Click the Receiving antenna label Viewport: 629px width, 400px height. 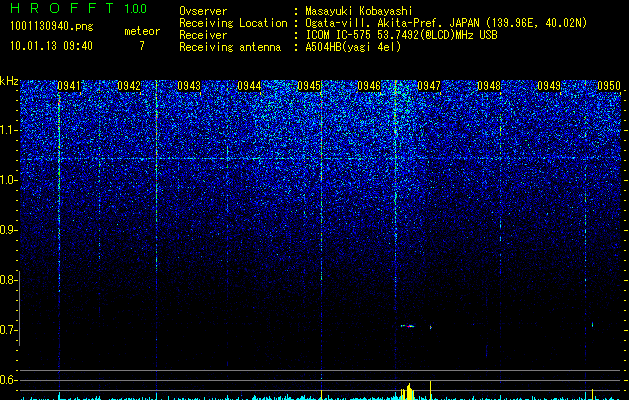coord(230,47)
